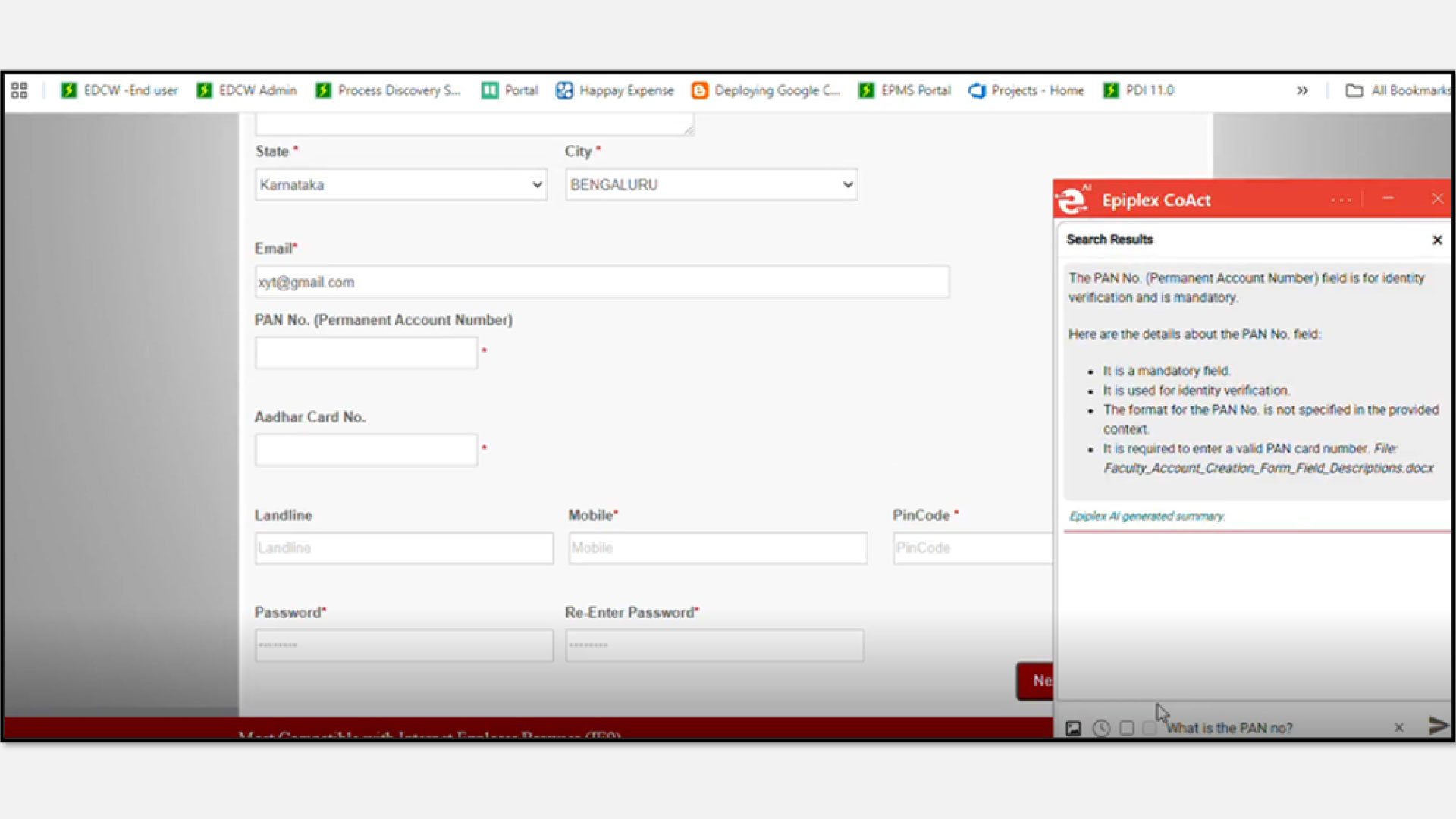Screen dimensions: 1456x819
Task: Click the Aadhar Card No. input field
Action: (x=366, y=450)
